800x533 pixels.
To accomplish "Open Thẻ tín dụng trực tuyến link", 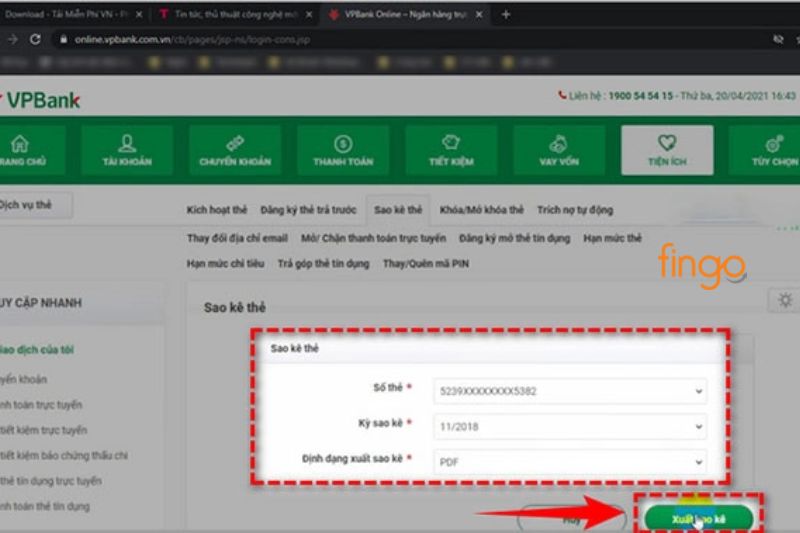I will (x=51, y=481).
